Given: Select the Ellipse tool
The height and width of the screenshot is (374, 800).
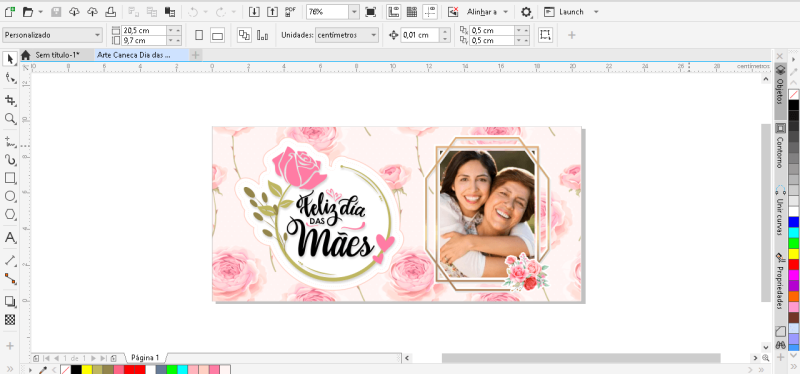Looking at the screenshot, I should click(x=10, y=196).
